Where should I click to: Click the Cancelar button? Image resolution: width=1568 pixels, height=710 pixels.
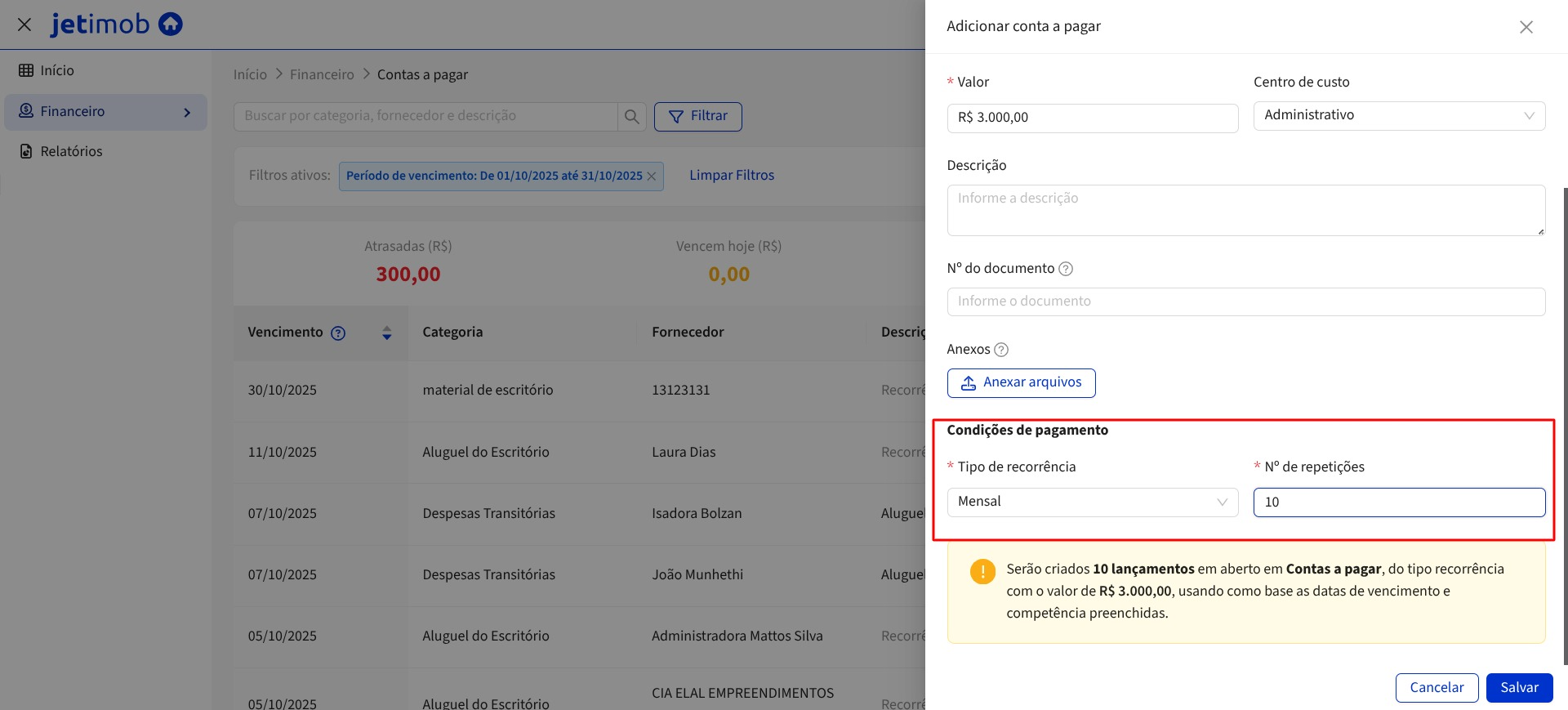pyautogui.click(x=1437, y=688)
